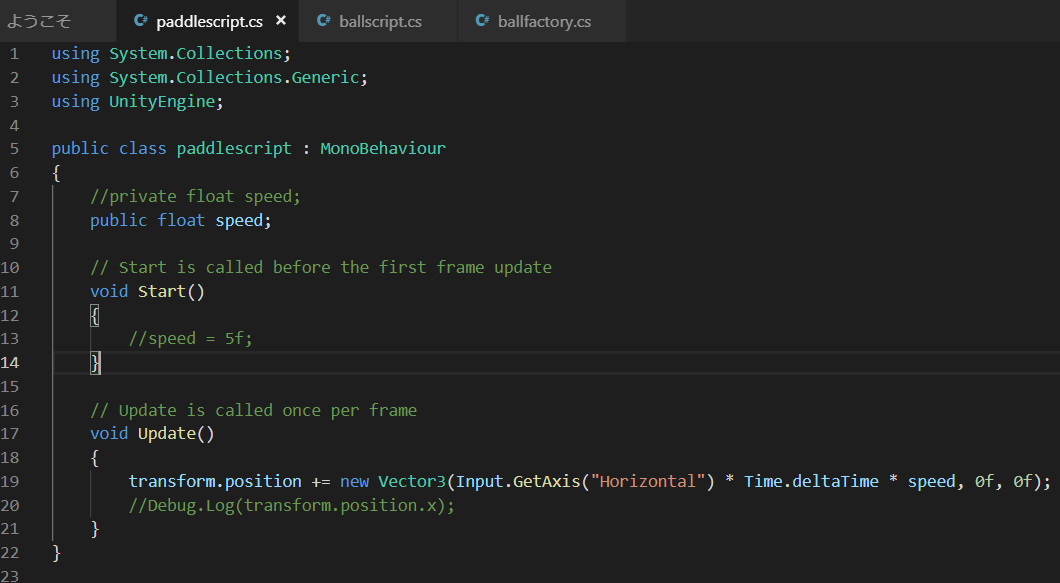1060x583 pixels.
Task: Click the commented Debug.Log line
Action: click(291, 505)
